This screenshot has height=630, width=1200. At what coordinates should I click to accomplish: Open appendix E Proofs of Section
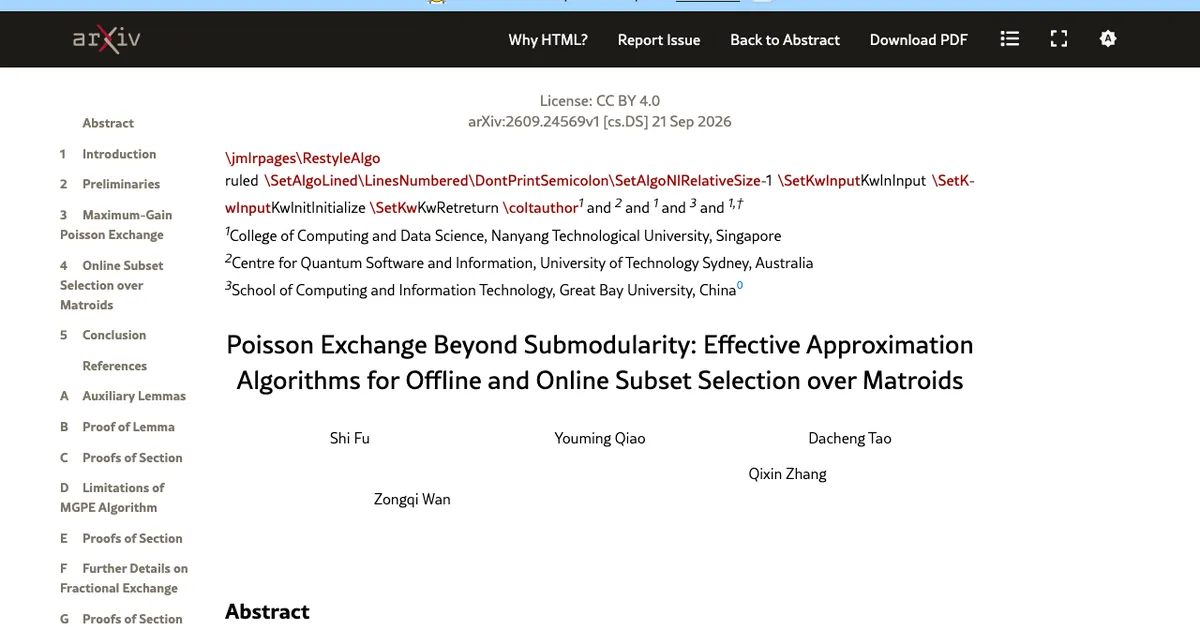coord(121,538)
